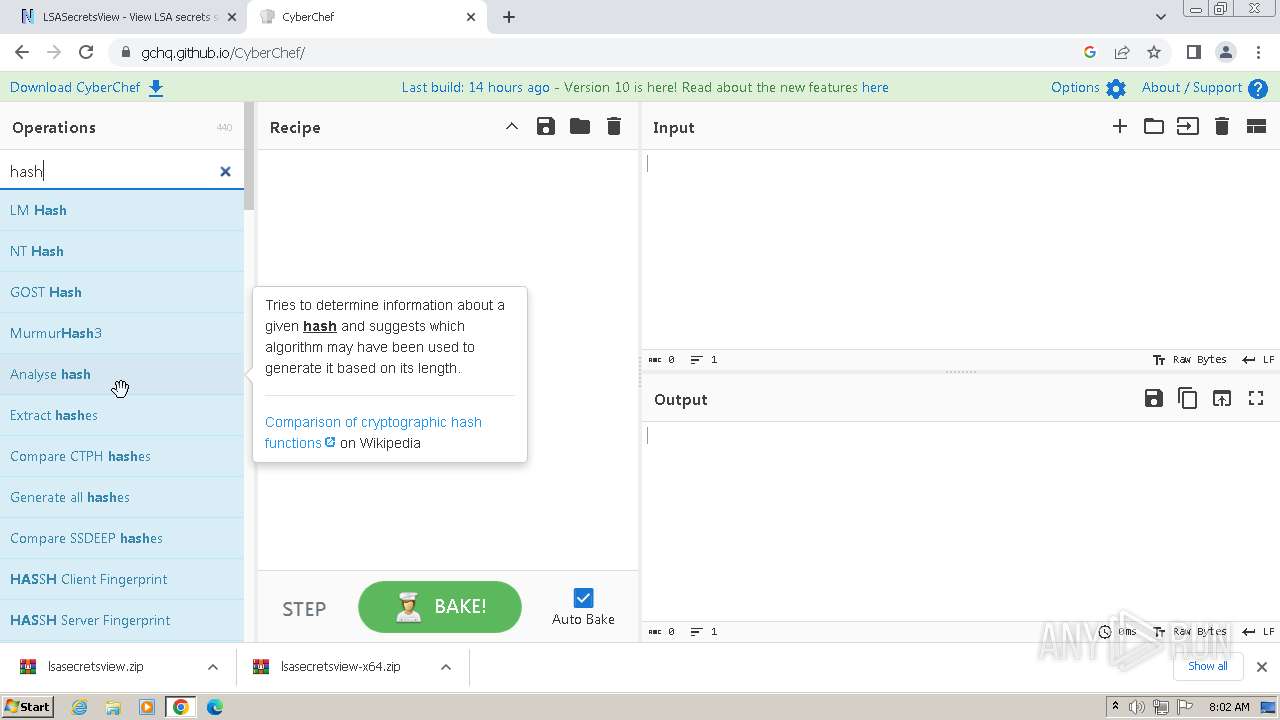Reload the current page
Viewport: 1280px width, 720px height.
pos(86,52)
